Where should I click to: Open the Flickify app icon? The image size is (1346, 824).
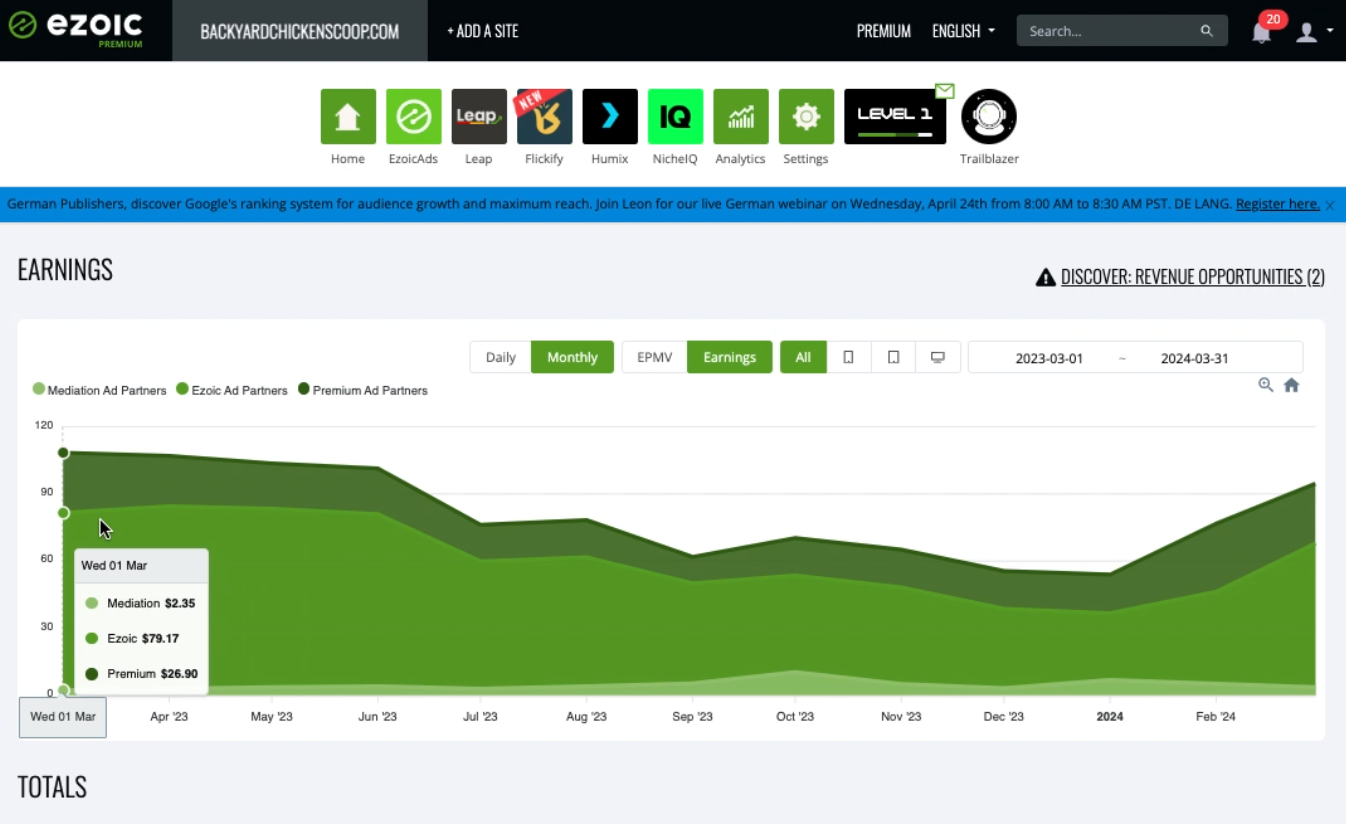544,117
